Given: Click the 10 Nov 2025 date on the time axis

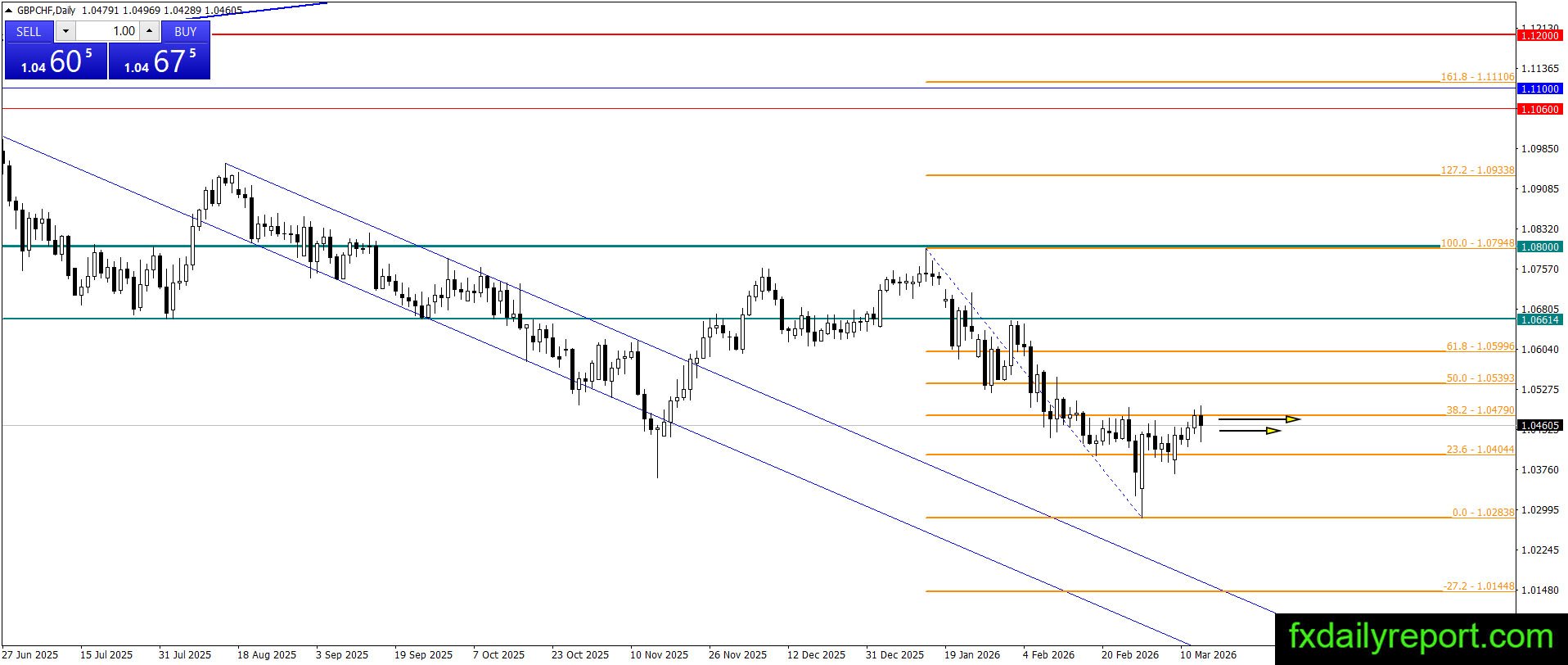Looking at the screenshot, I should [x=660, y=655].
